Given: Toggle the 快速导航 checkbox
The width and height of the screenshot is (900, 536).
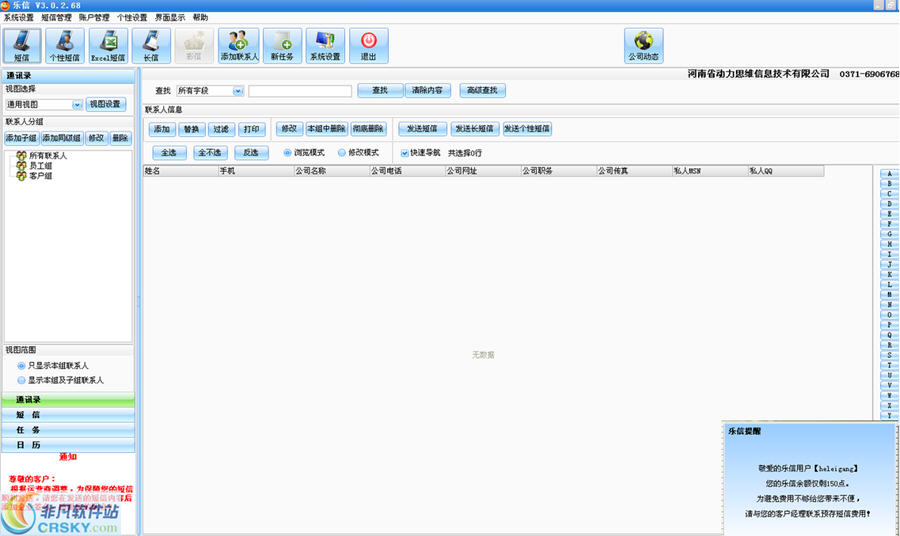Looking at the screenshot, I should coord(405,153).
